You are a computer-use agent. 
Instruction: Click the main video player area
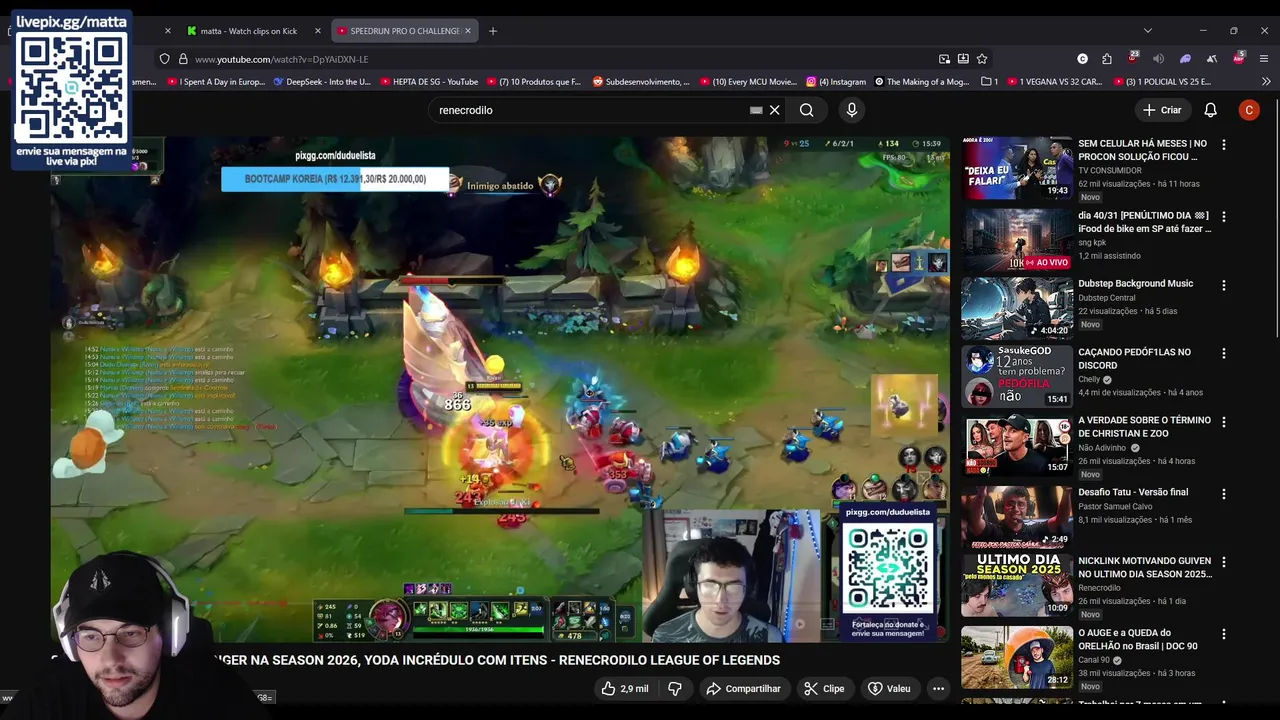[x=500, y=389]
